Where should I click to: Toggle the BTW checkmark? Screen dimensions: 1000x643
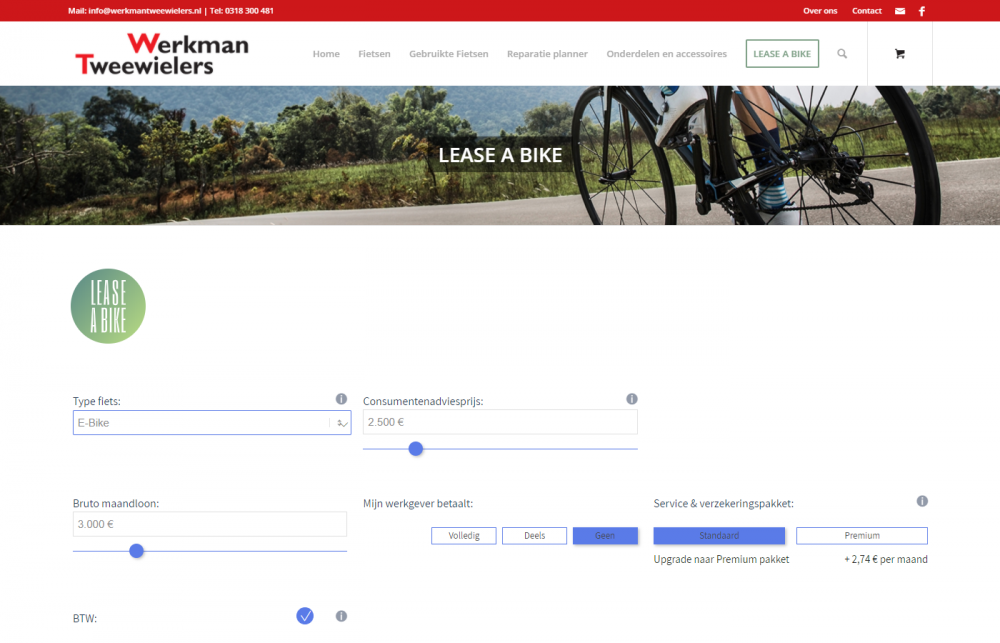pyautogui.click(x=305, y=616)
